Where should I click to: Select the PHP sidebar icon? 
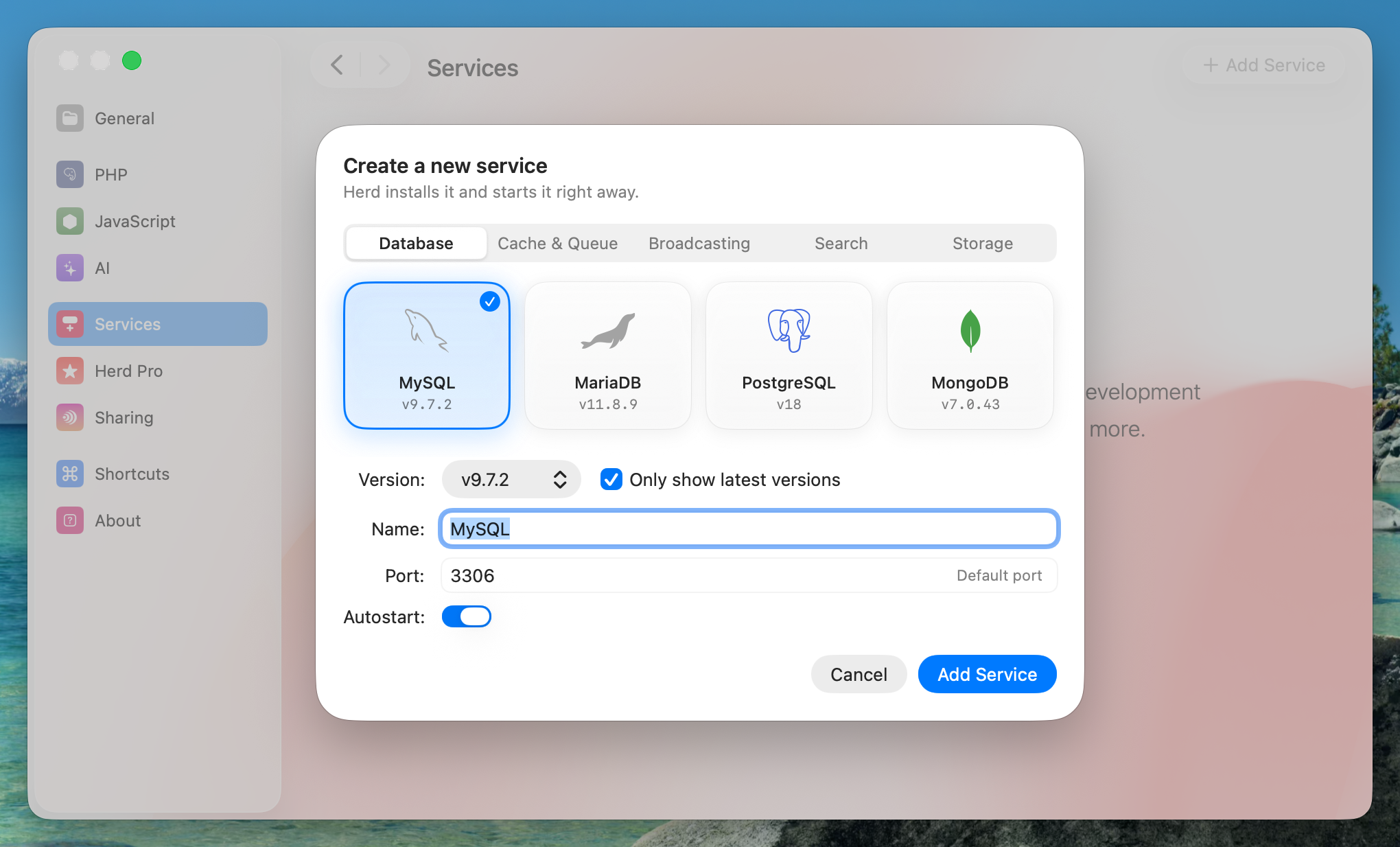click(x=70, y=174)
